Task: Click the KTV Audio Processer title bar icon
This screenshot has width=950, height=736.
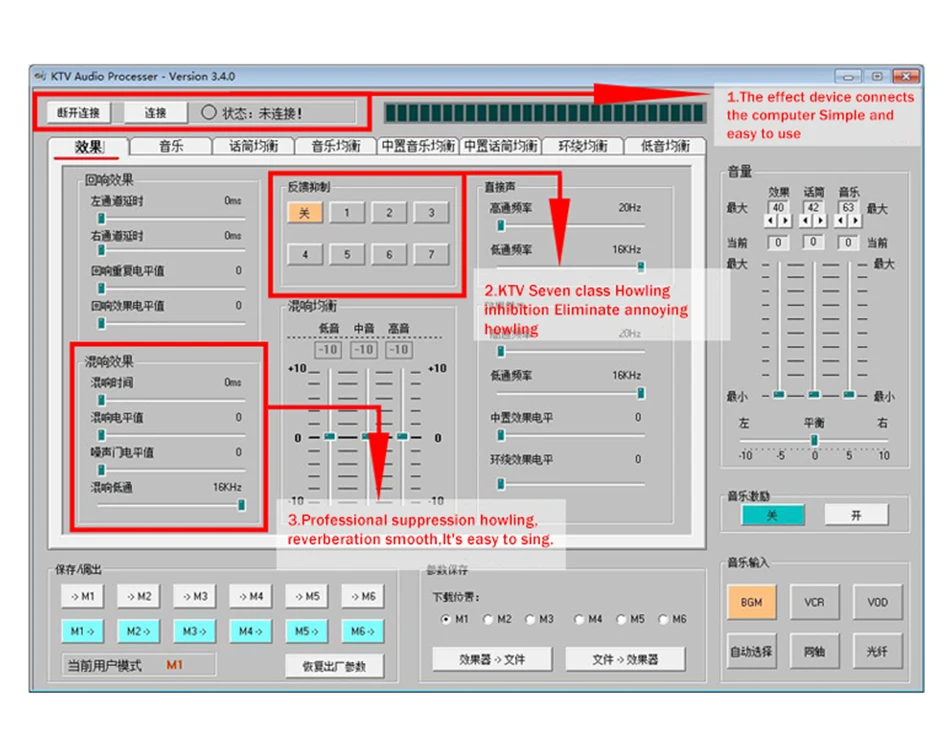Action: [40, 76]
